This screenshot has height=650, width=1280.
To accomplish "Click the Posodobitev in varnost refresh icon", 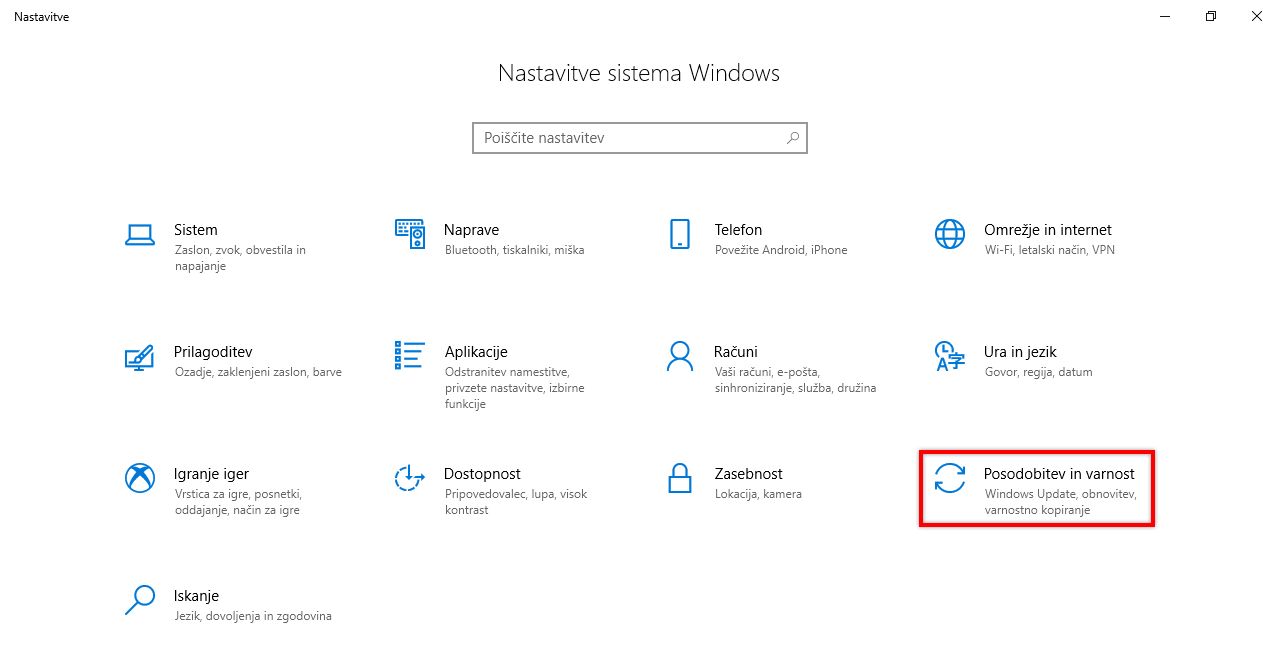I will [x=949, y=478].
